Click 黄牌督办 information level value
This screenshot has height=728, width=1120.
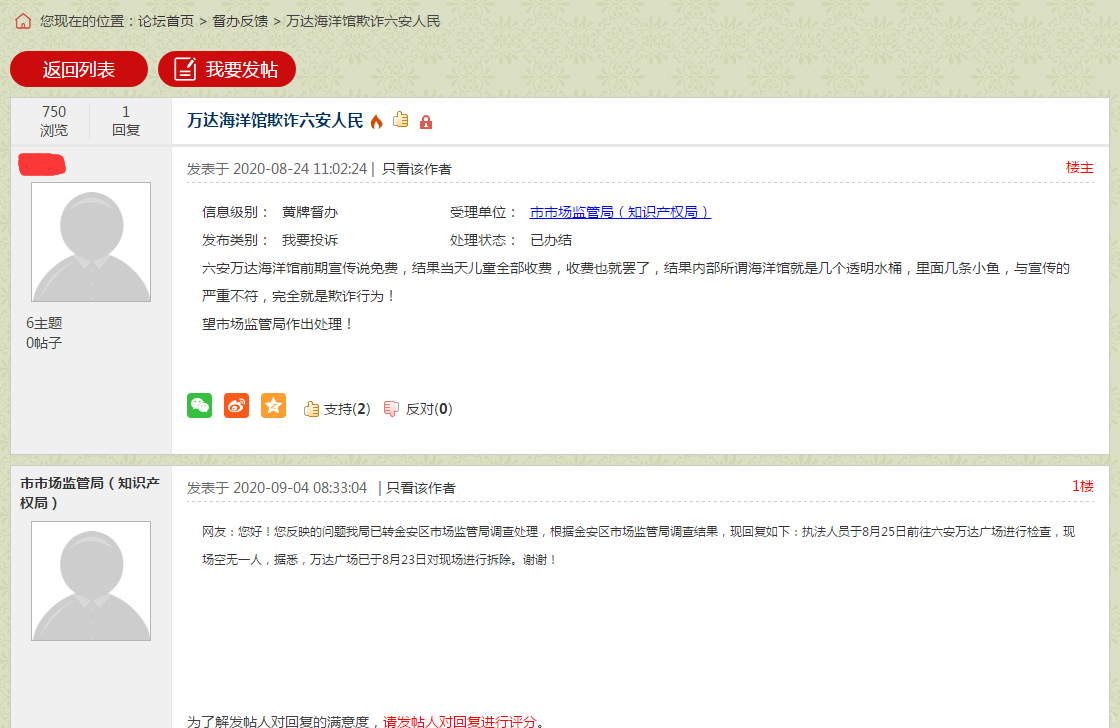309,212
